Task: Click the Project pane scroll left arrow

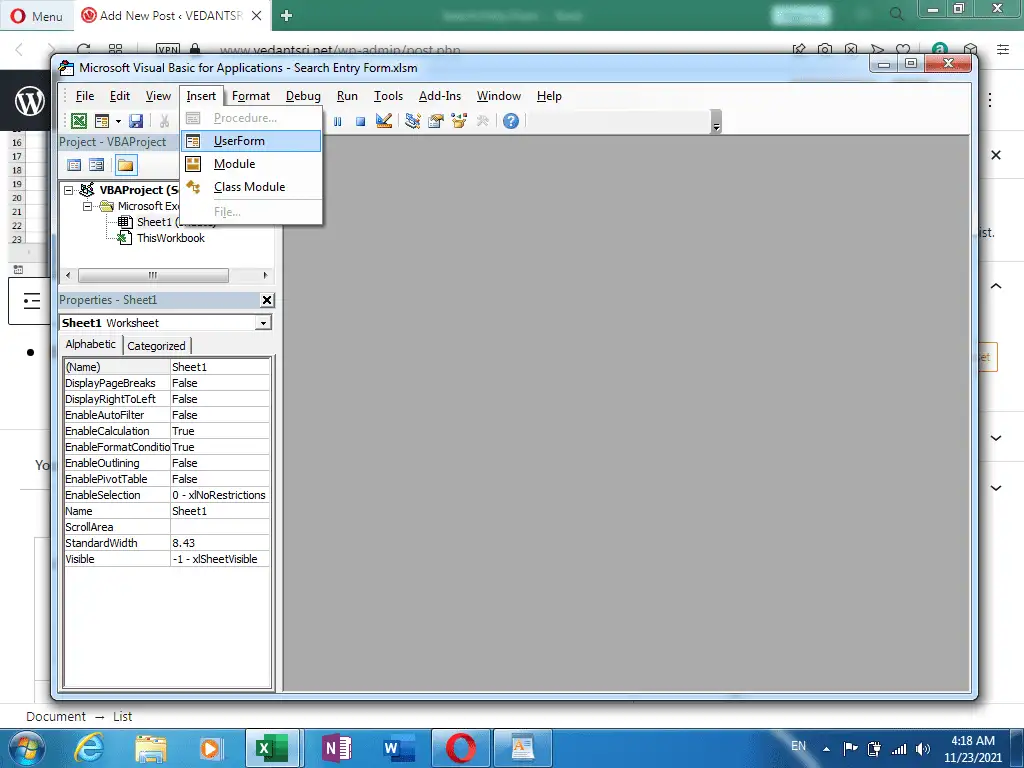Action: [68, 276]
